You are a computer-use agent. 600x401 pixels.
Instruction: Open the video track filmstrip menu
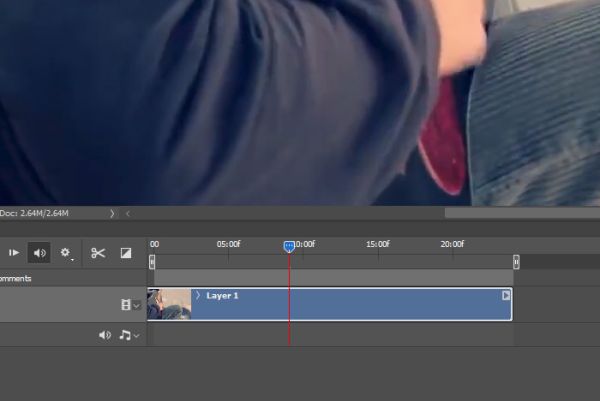(130, 305)
